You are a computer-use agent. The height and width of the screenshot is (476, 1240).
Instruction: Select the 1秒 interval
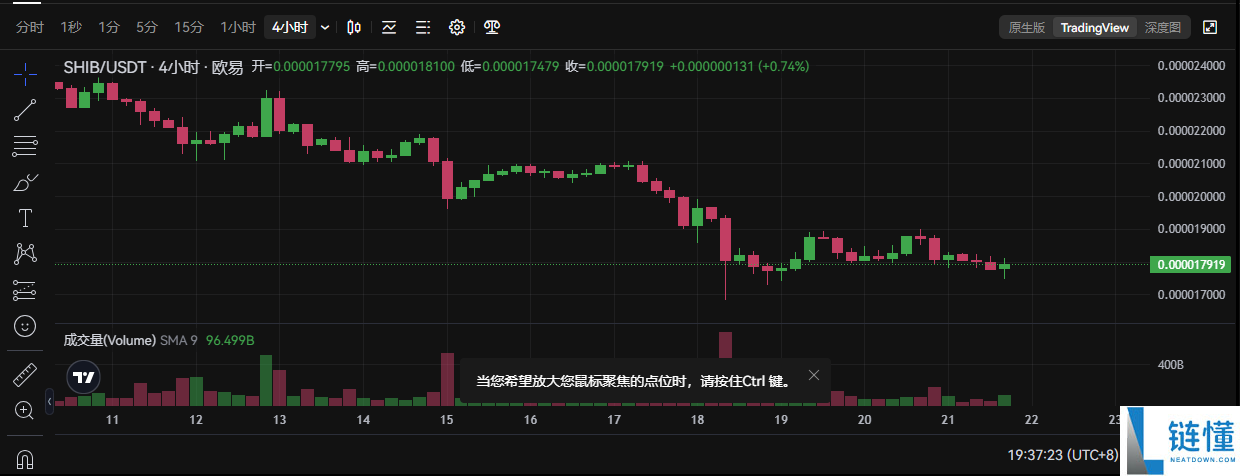click(x=71, y=27)
